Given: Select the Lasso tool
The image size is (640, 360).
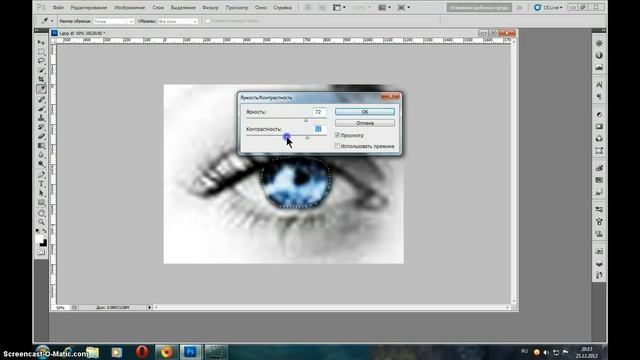Looking at the screenshot, I should click(41, 61).
